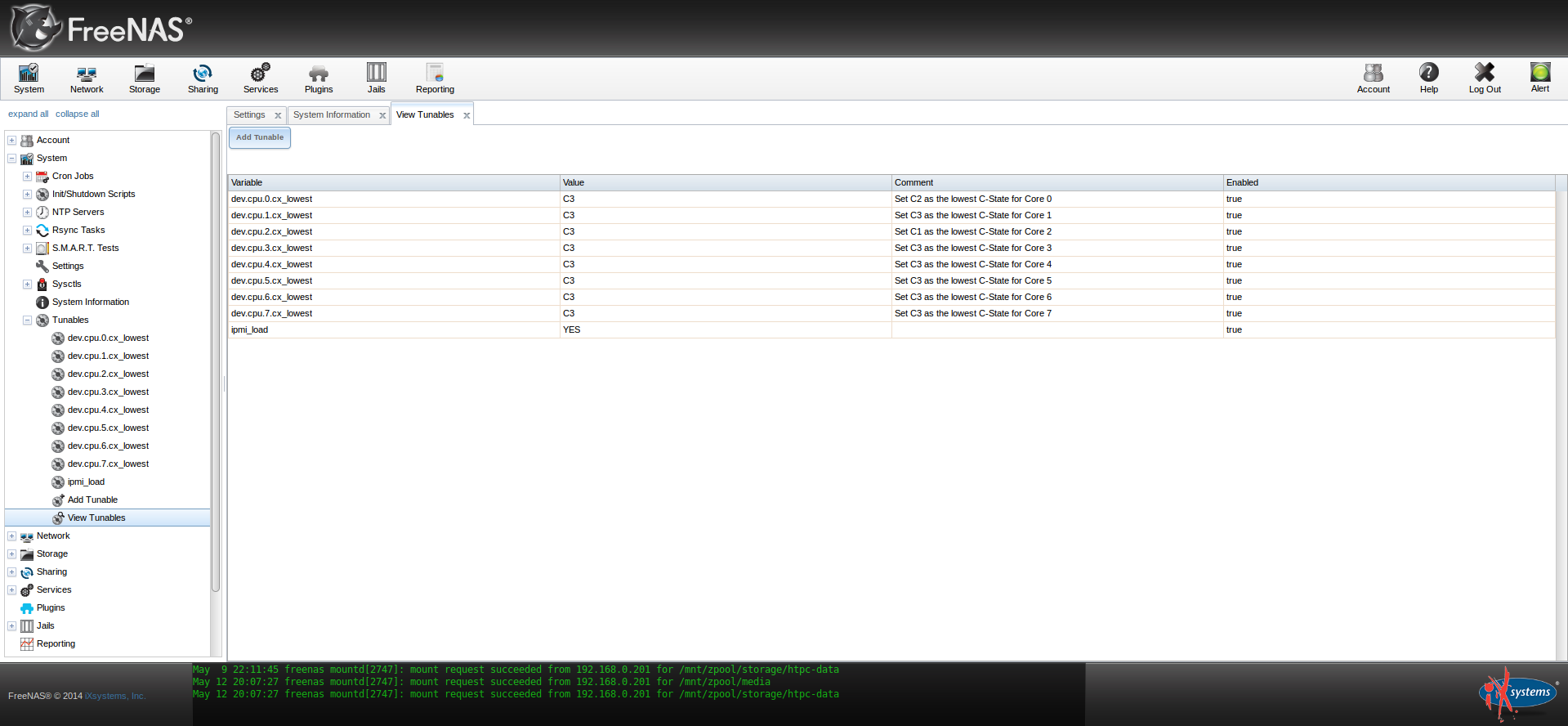Open Reporting from the top toolbar

[435, 78]
